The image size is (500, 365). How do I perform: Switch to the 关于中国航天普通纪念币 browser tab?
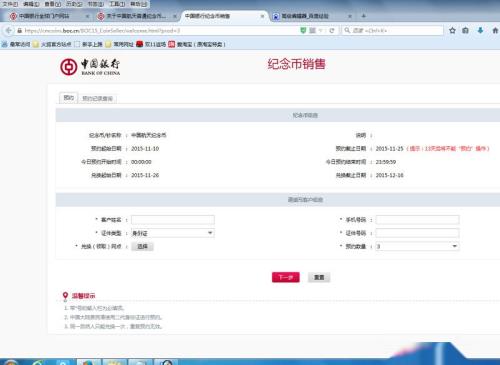136,16
